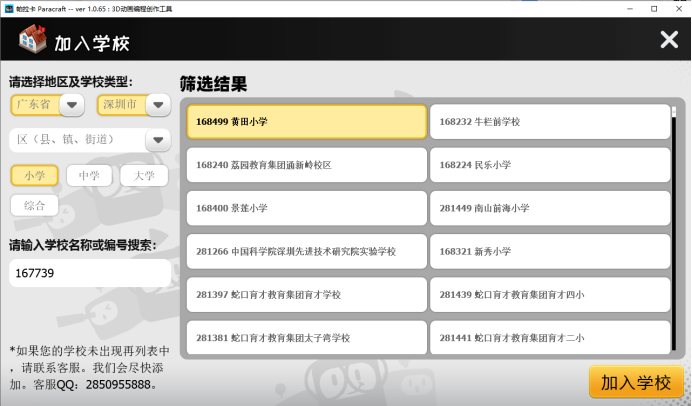The height and width of the screenshot is (406, 692).
Task: Expand the 区（县、镇、街道）district dropdown
Action: pos(157,140)
